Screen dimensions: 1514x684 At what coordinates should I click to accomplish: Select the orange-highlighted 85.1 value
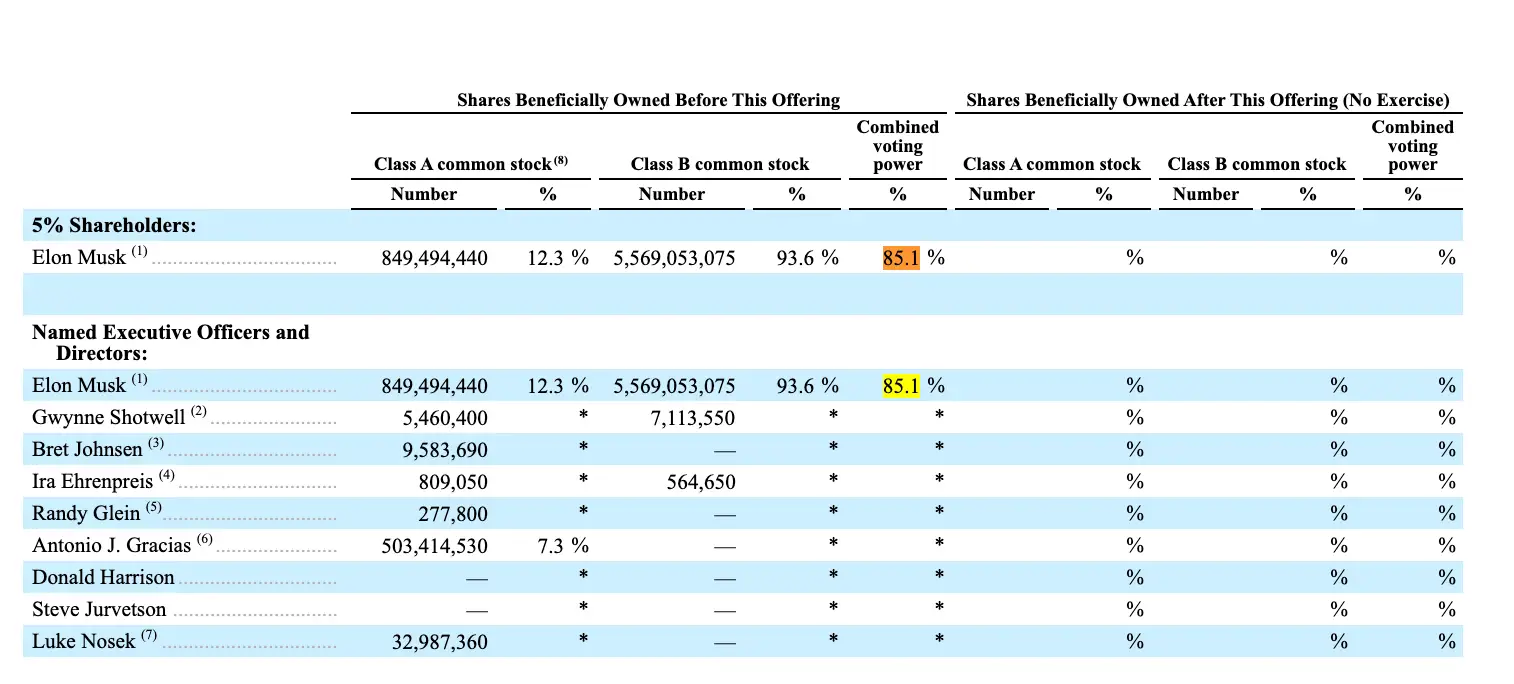pyautogui.click(x=900, y=258)
